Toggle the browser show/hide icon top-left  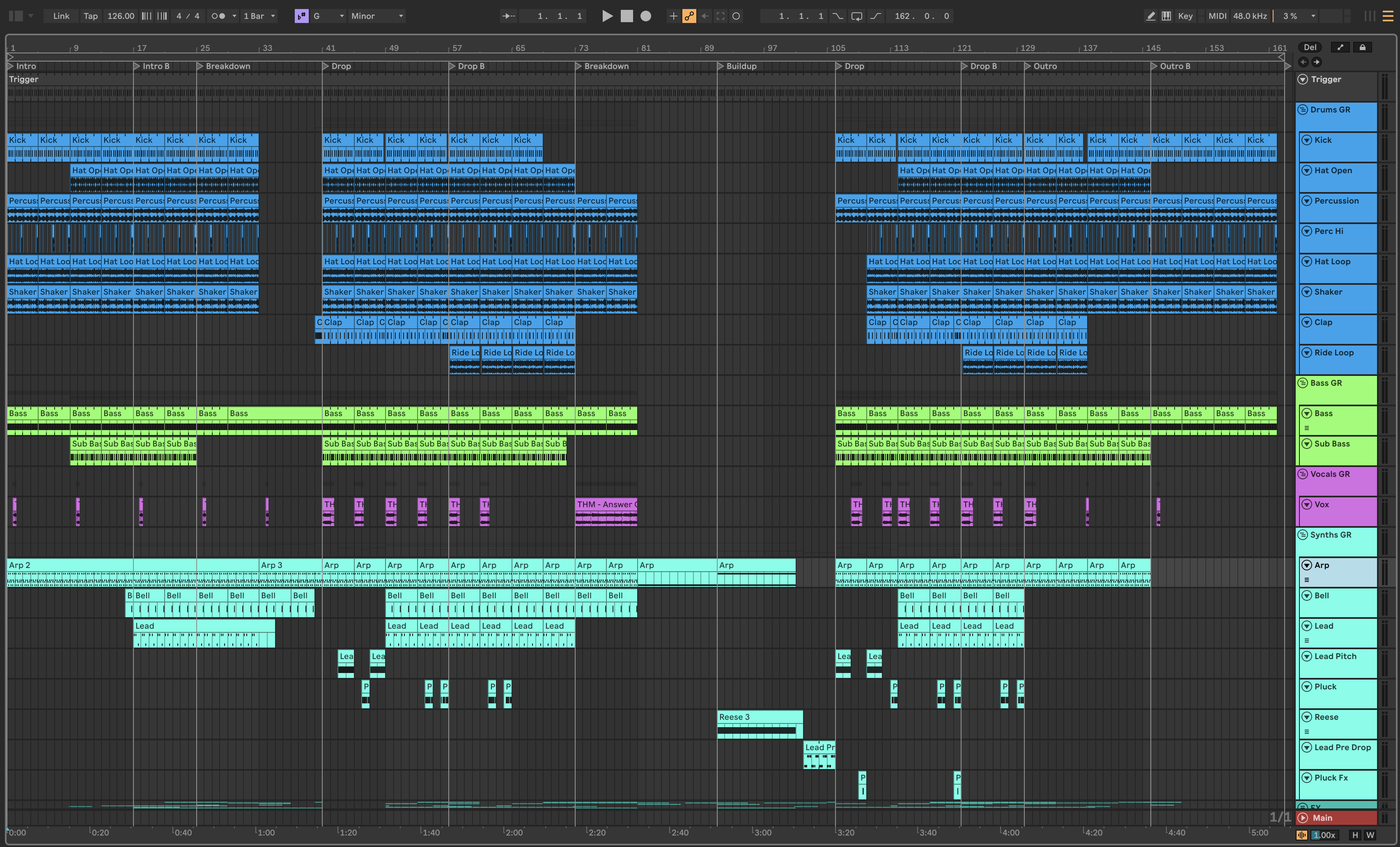click(16, 16)
